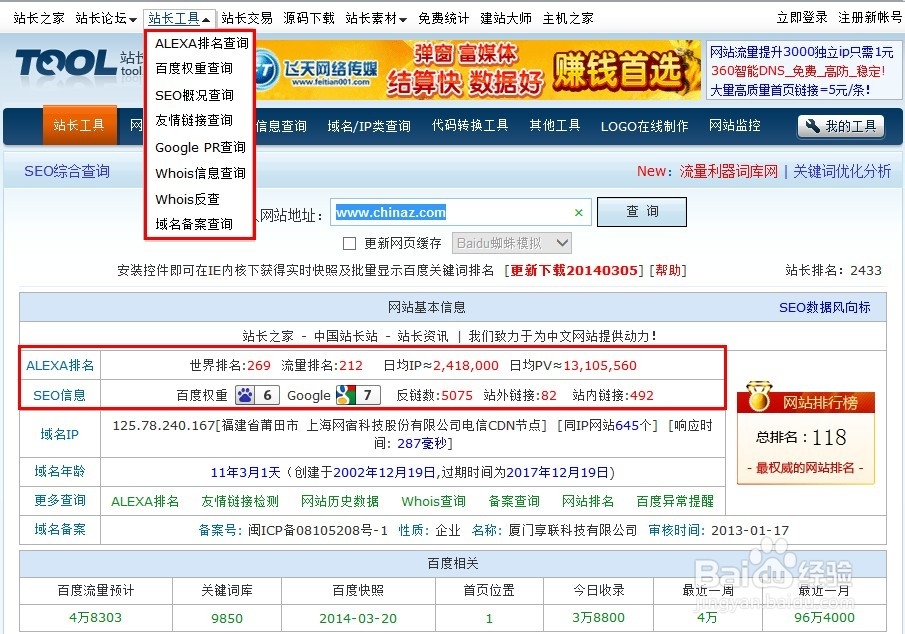Click the 我的工具 button
Viewport: 905px width, 634px height.
pyautogui.click(x=841, y=126)
